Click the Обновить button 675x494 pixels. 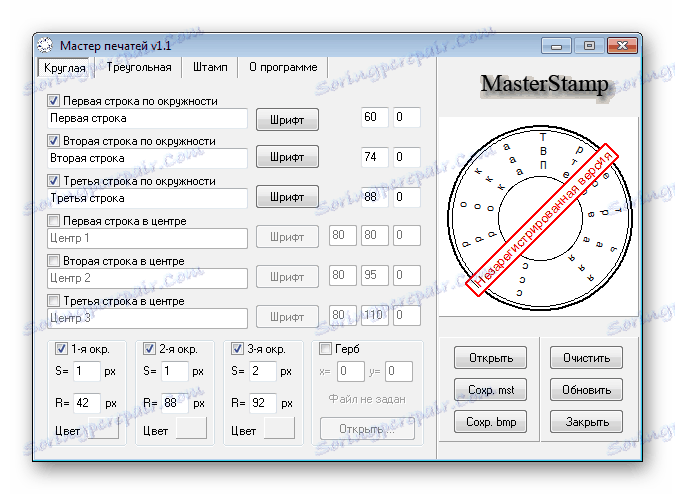click(586, 389)
